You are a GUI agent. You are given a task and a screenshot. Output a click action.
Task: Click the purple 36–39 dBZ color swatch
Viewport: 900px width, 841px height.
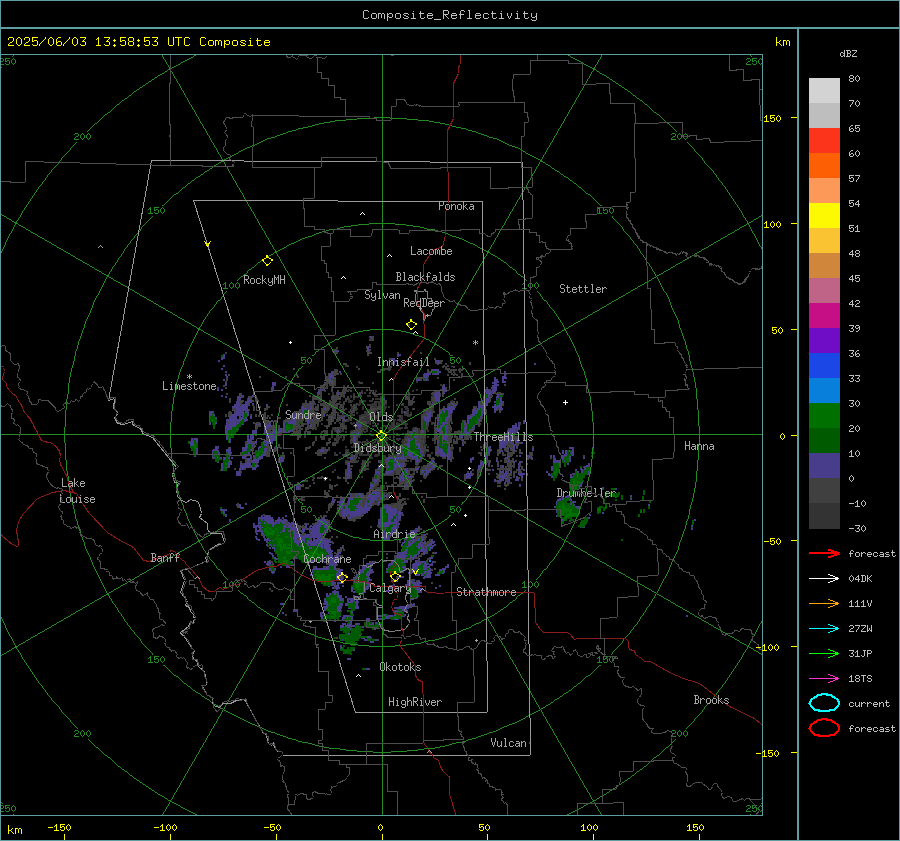pos(824,341)
